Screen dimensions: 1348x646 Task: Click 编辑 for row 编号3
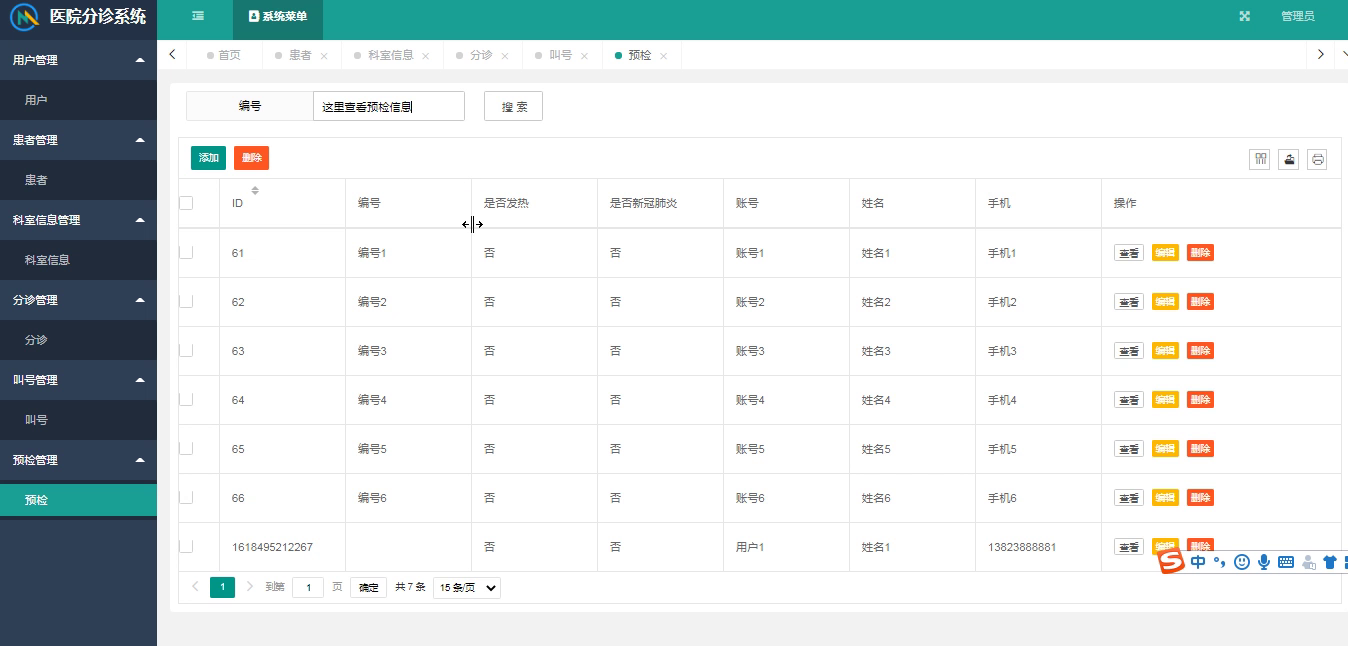coord(1165,351)
